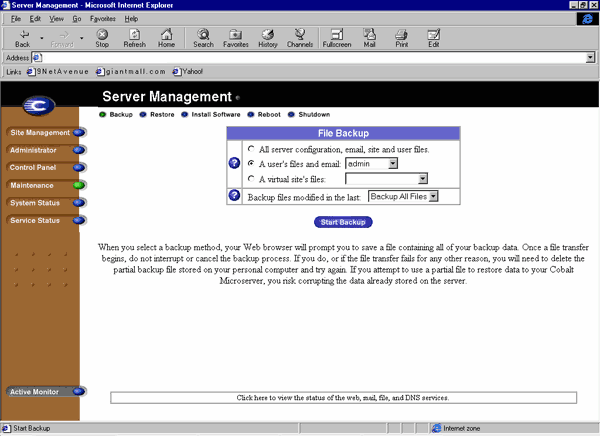Open the Favorites toolbar icon
This screenshot has width=600, height=436.
coord(236,38)
